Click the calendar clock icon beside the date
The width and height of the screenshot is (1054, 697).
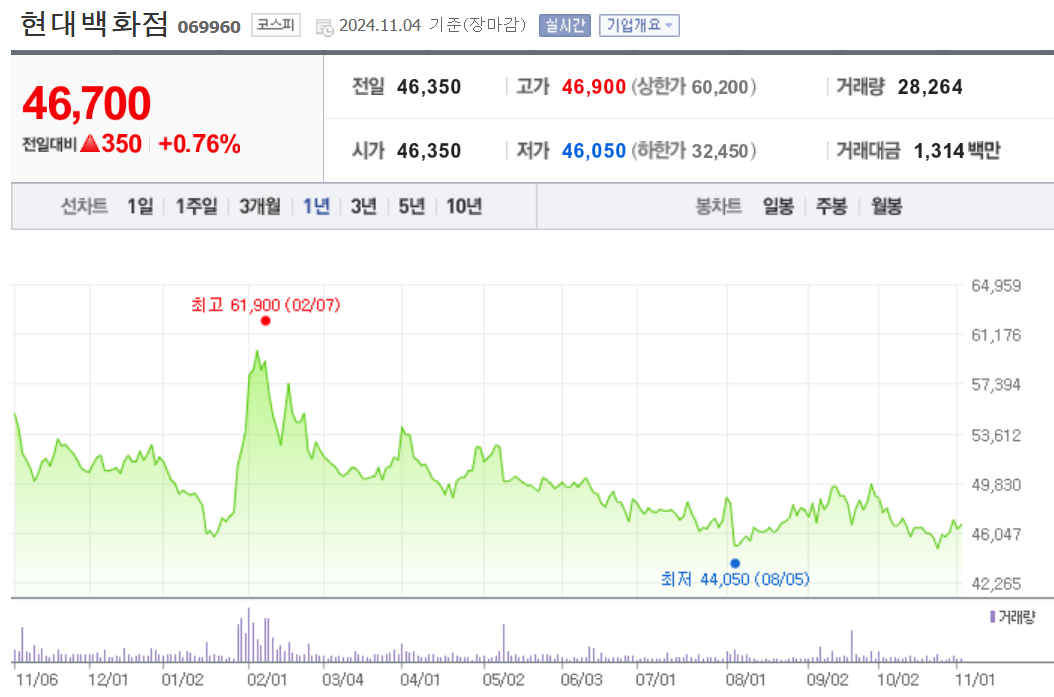(x=324, y=27)
